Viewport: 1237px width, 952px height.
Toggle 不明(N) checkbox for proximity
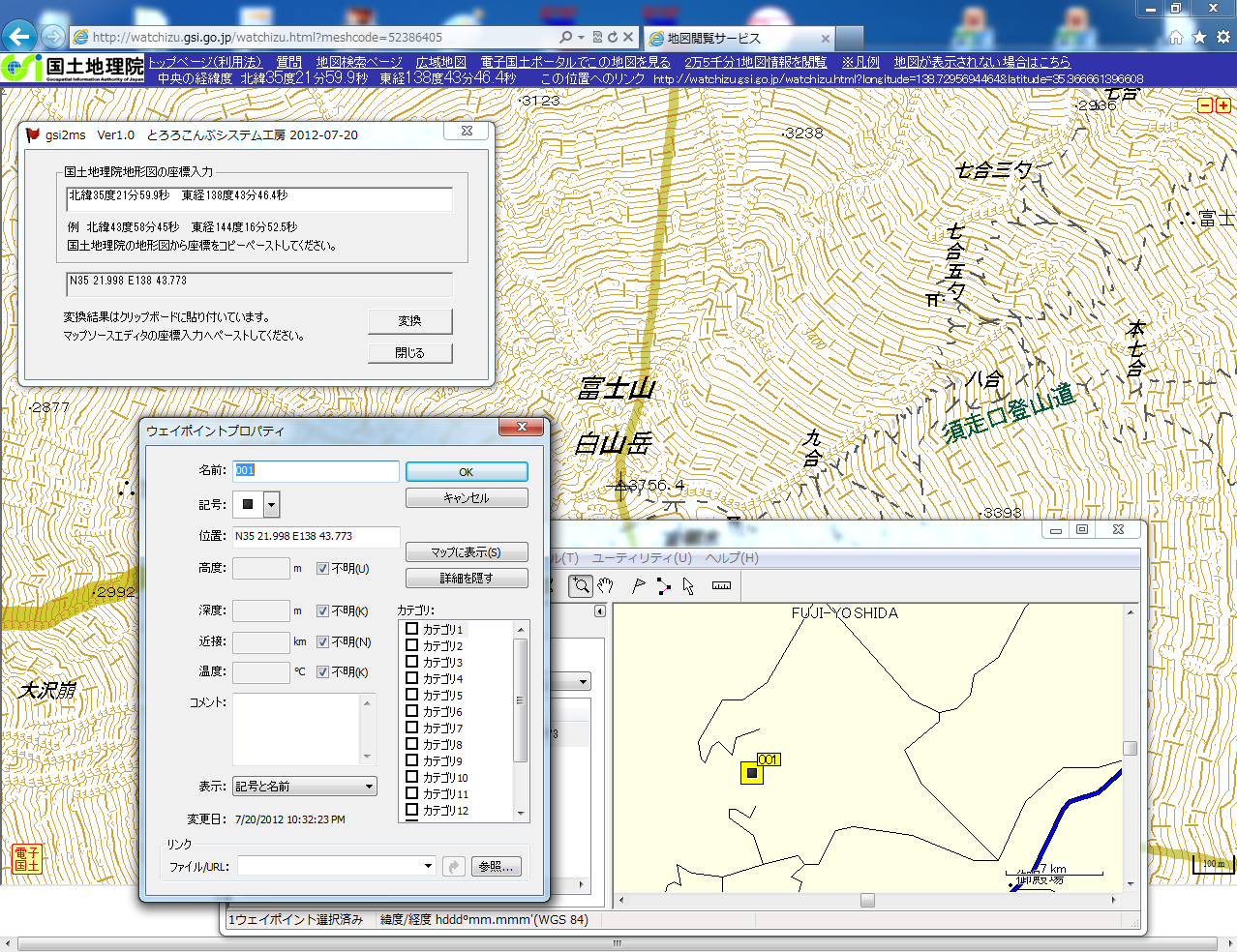click(x=323, y=642)
